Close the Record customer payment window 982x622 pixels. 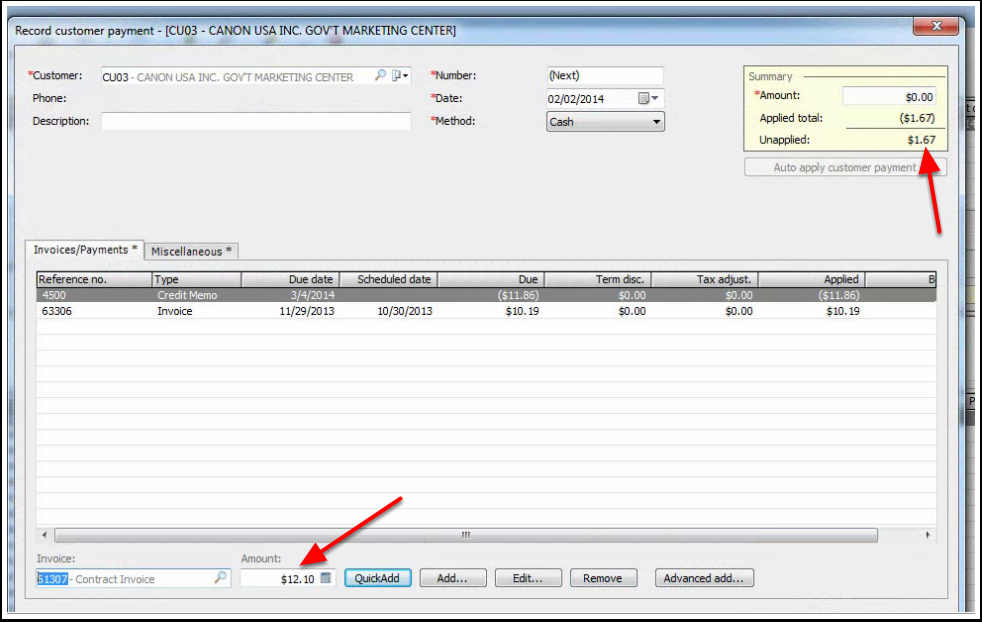tap(936, 26)
